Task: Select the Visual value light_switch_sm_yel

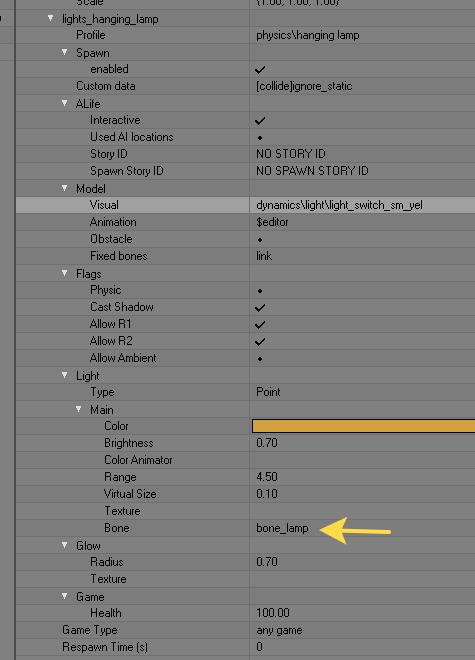Action: tap(339, 205)
